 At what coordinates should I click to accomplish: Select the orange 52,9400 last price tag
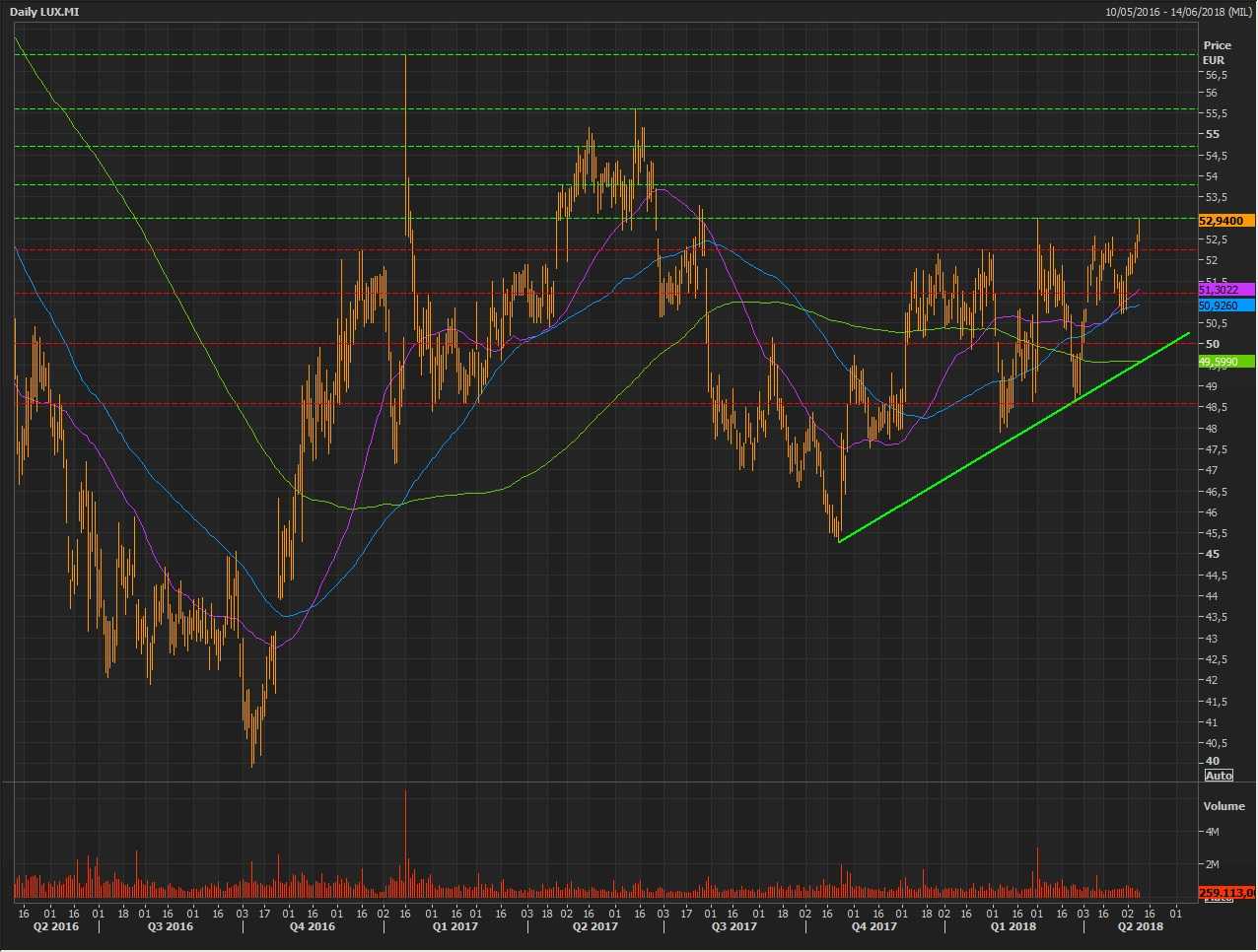pos(1225,221)
